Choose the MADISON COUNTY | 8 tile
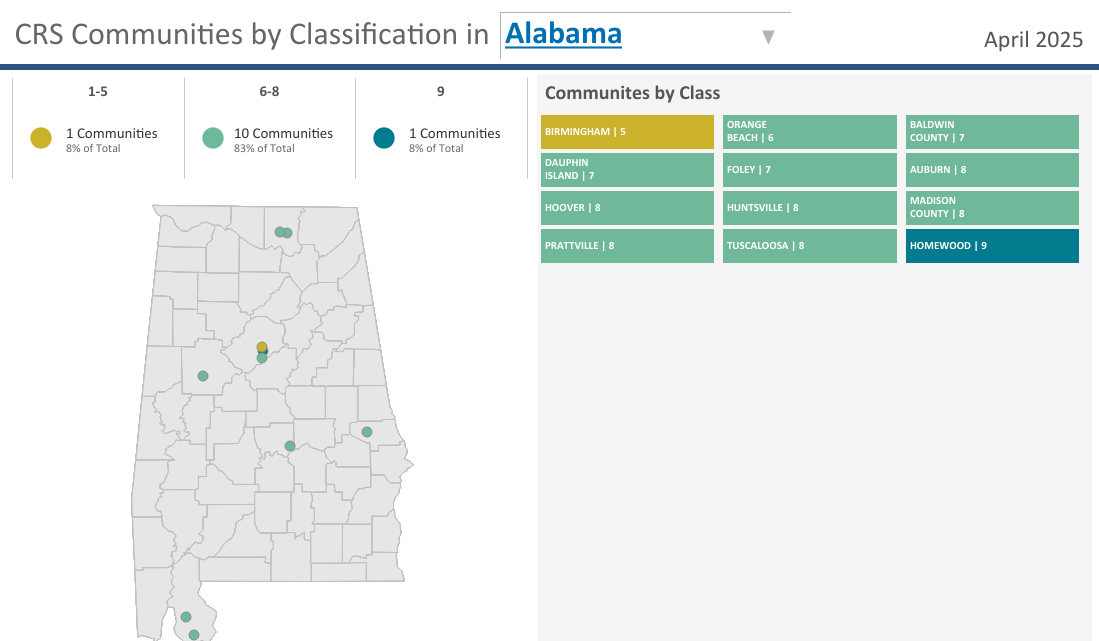 coord(992,208)
